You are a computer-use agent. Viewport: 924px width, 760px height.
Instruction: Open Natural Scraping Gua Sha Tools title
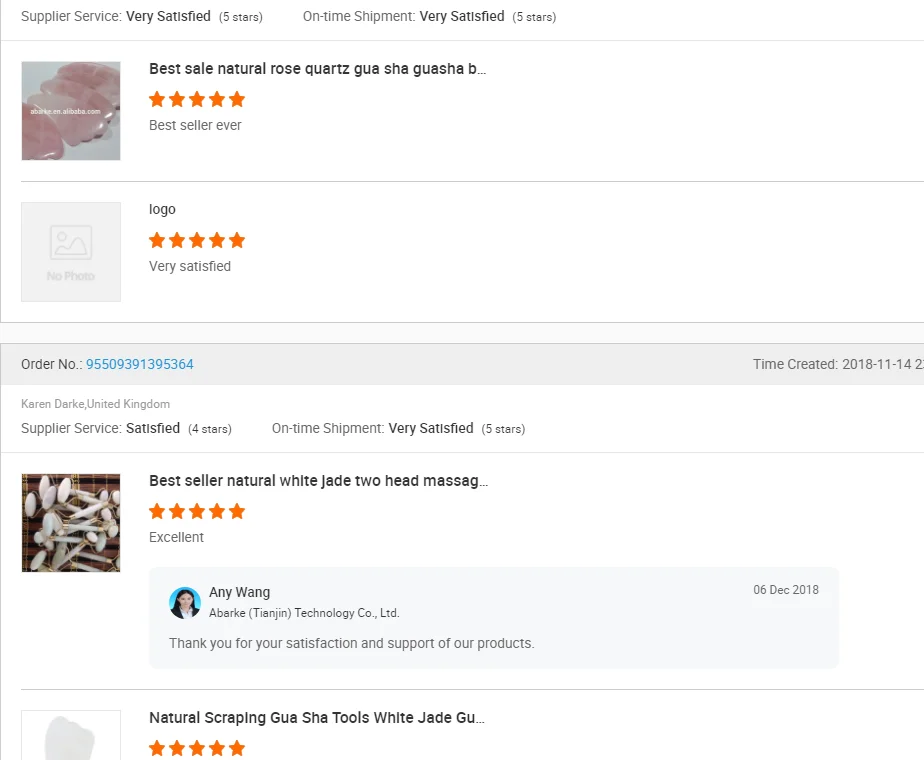click(x=317, y=718)
